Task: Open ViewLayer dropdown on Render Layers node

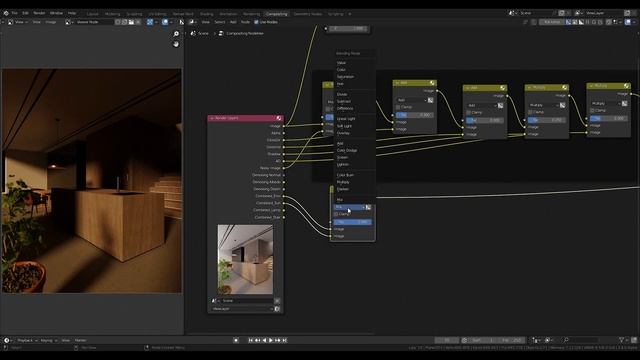Action: click(x=242, y=309)
